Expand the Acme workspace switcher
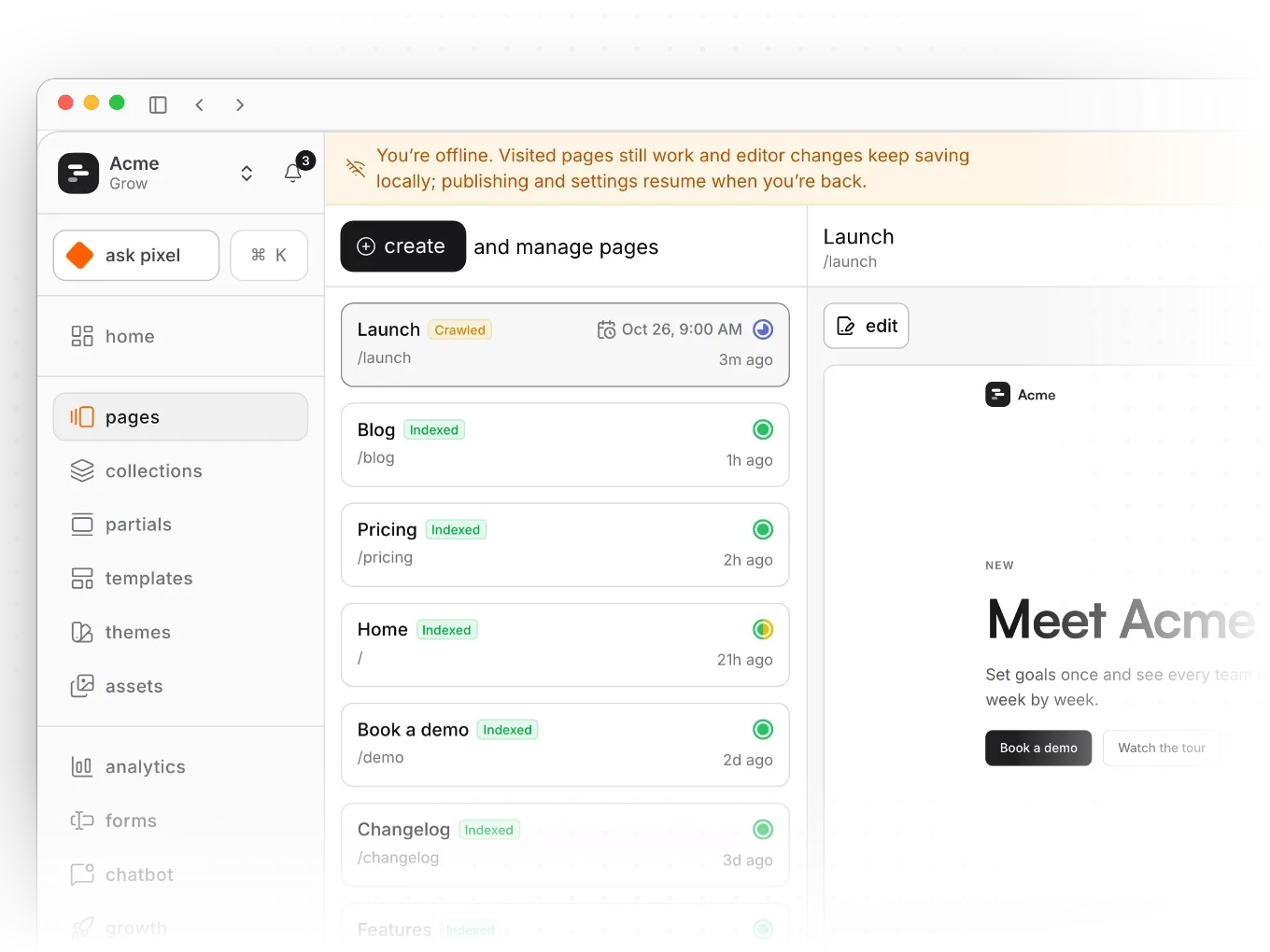 tap(247, 173)
